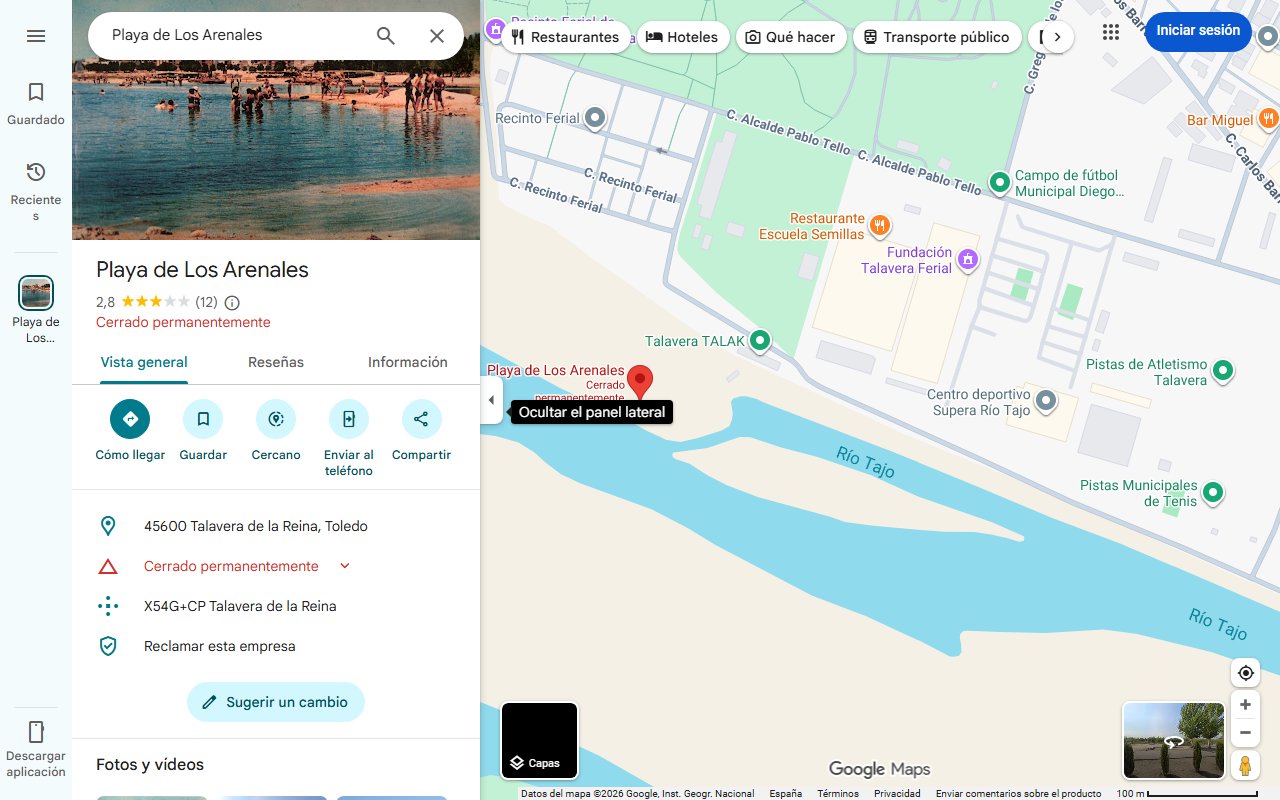Click the search magnifying glass icon
The width and height of the screenshot is (1280, 800).
pos(385,35)
